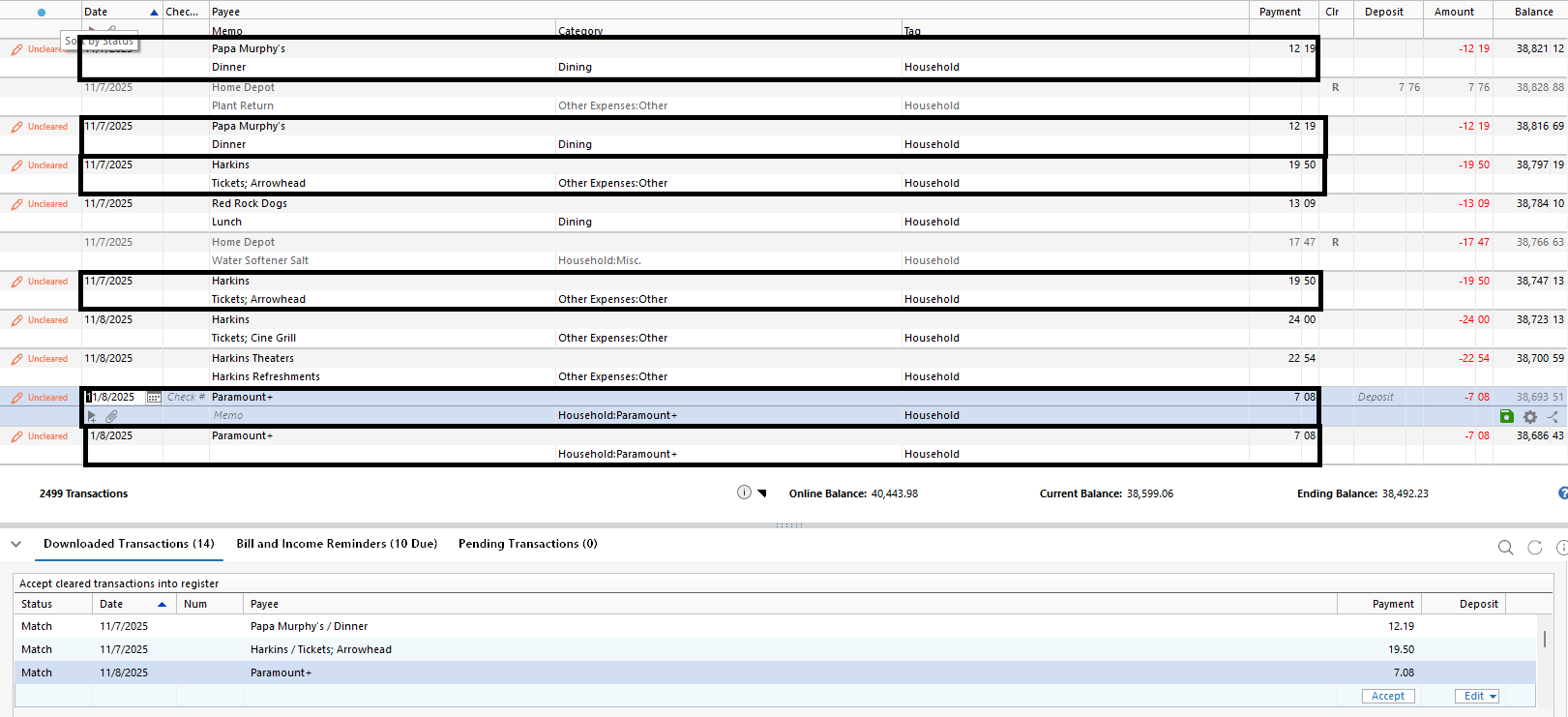This screenshot has width=1568, height=717.
Task: Save the Paramount+ transaction with green disk icon
Action: point(1506,416)
